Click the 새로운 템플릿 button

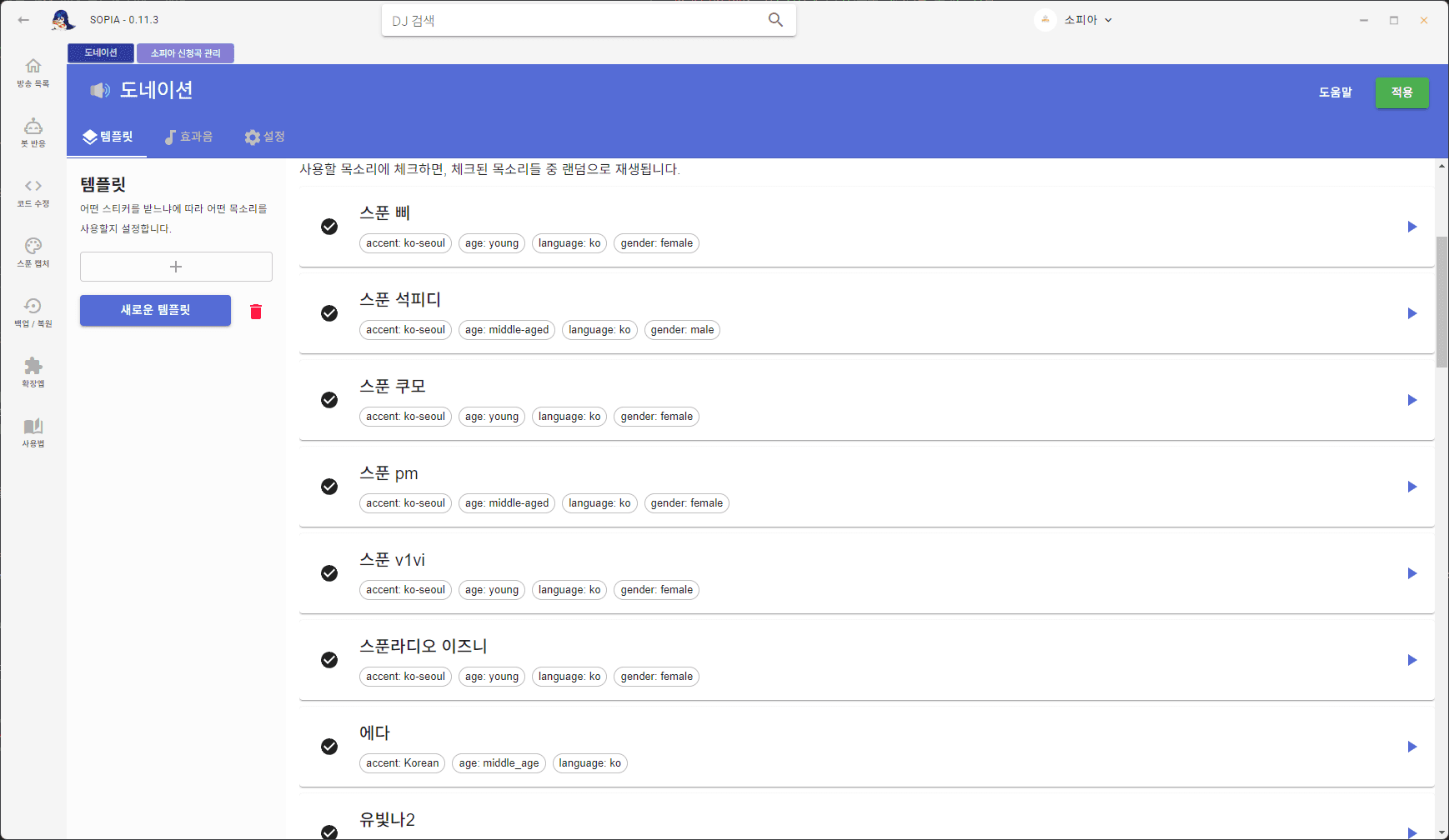pyautogui.click(x=155, y=310)
